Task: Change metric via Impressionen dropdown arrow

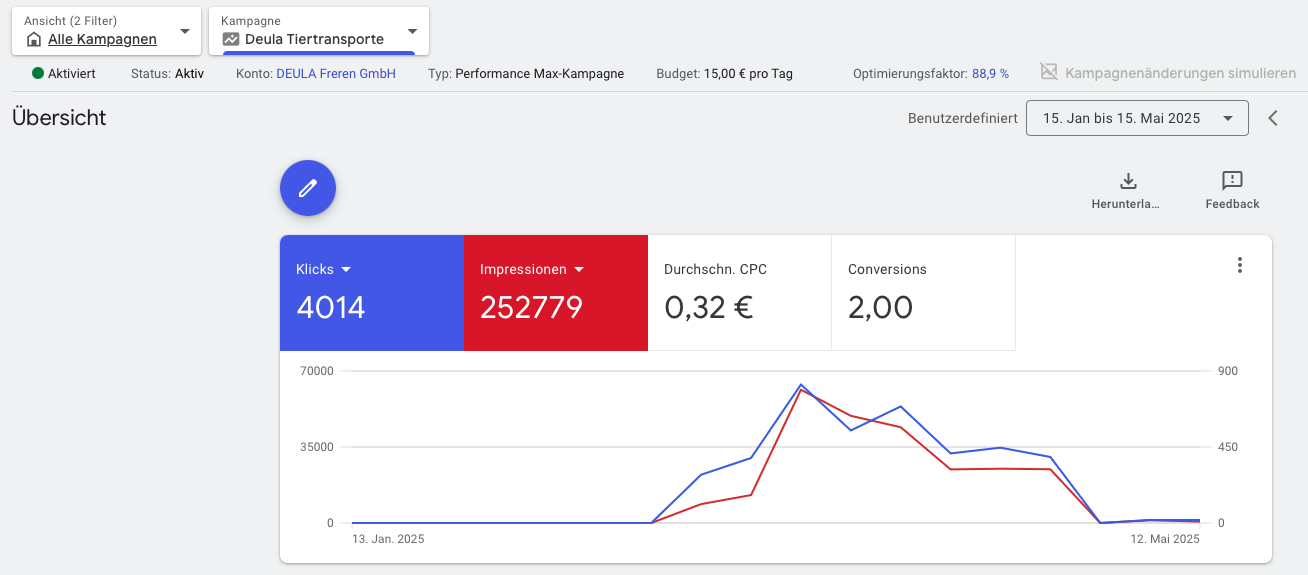Action: pyautogui.click(x=579, y=270)
